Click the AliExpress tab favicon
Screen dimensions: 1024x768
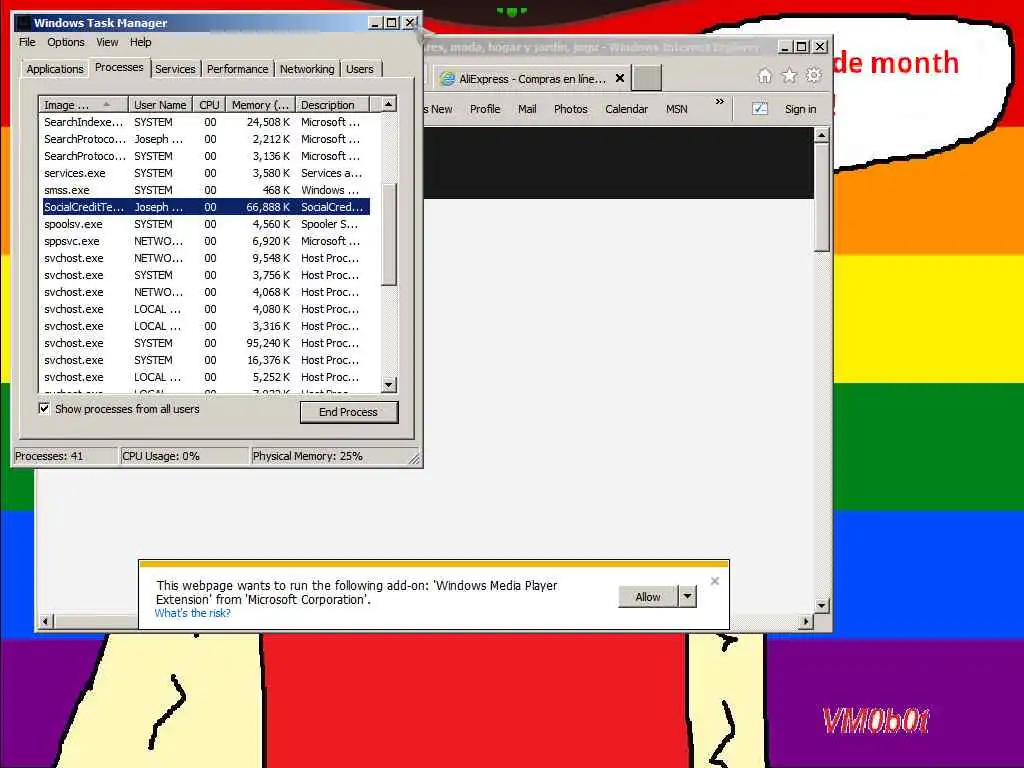click(447, 78)
